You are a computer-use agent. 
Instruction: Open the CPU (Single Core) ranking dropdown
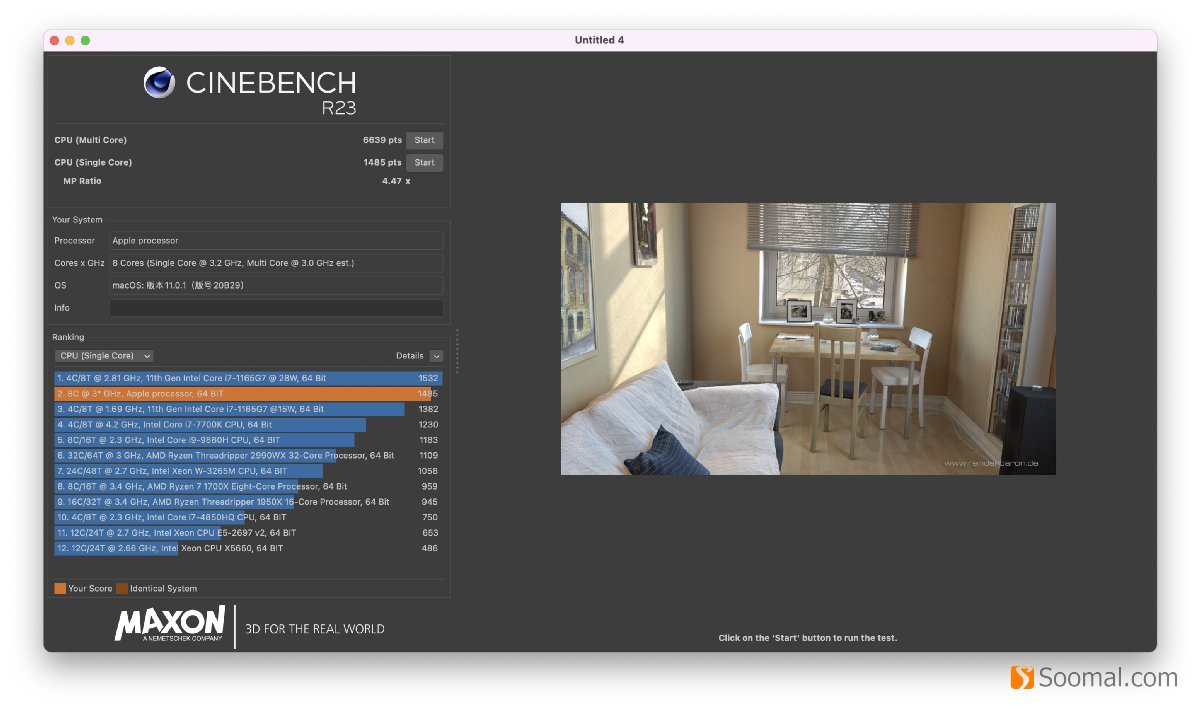(104, 356)
